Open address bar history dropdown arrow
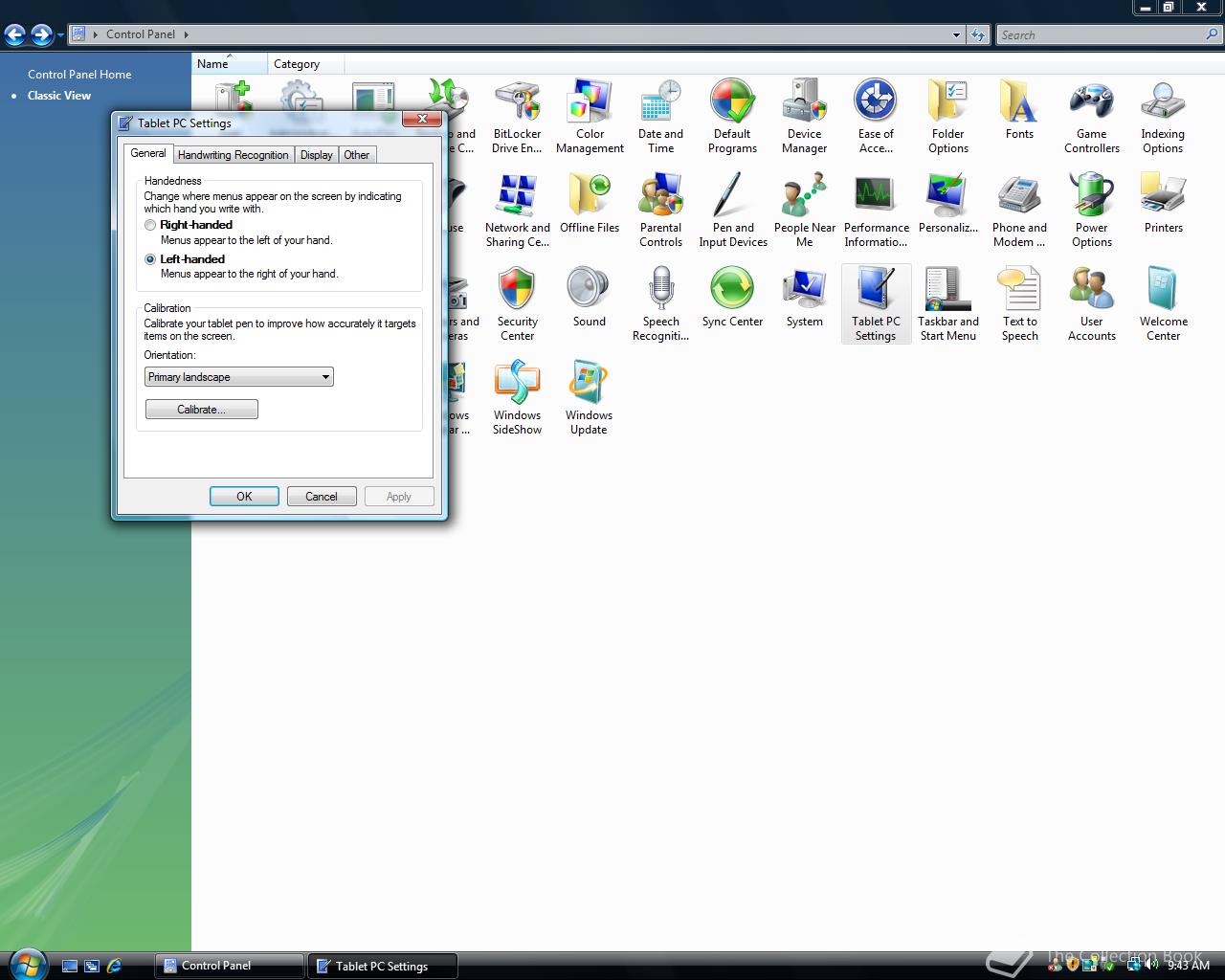 (956, 35)
